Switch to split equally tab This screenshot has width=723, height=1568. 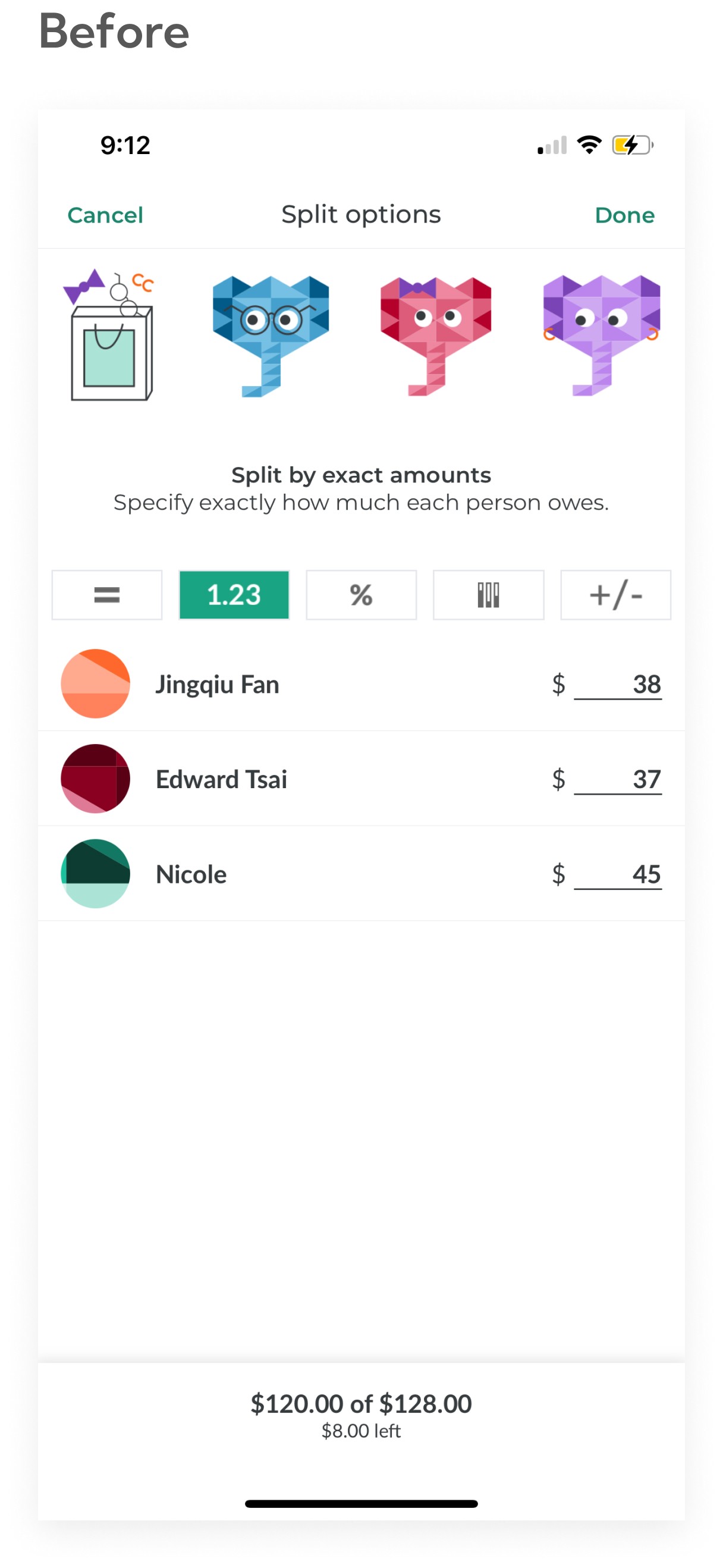tap(107, 595)
